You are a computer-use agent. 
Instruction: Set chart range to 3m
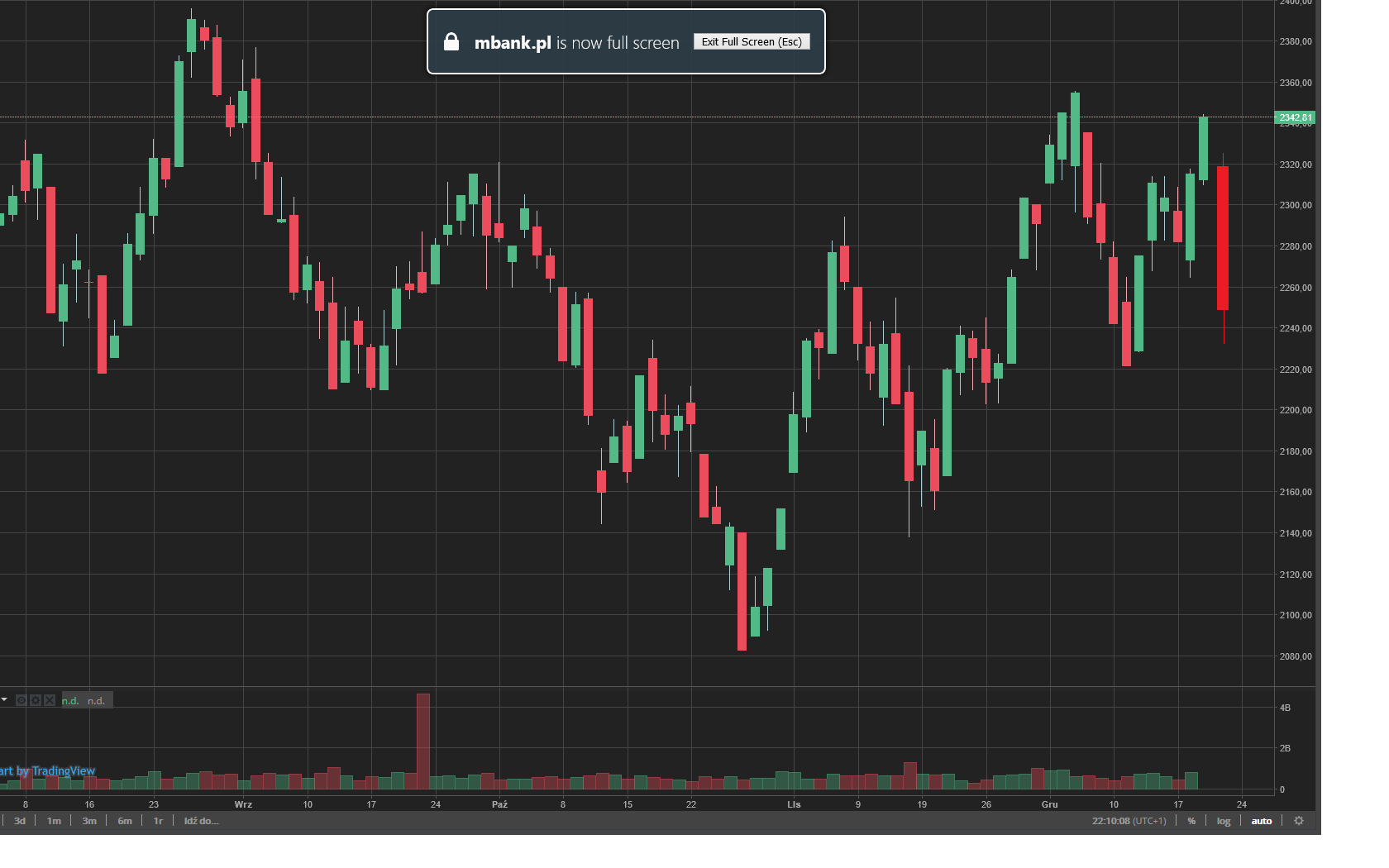(89, 821)
